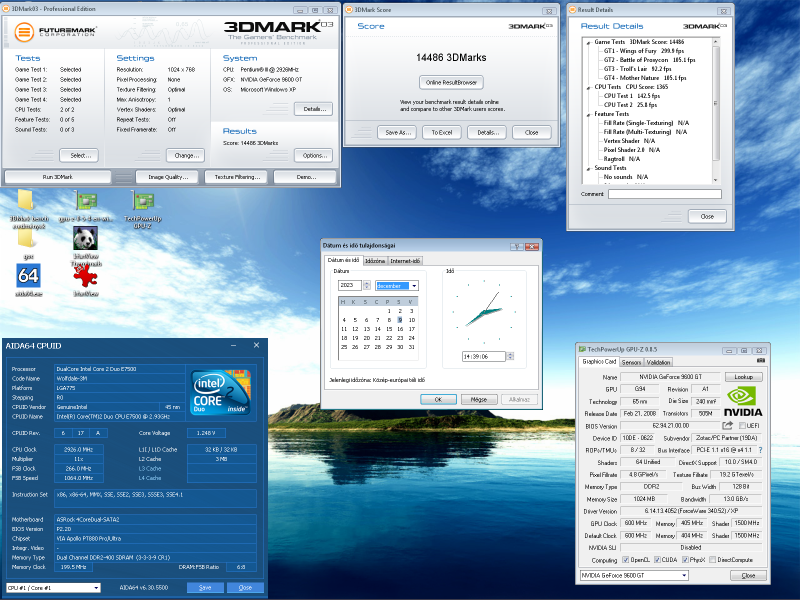Click Texture Filtering button in 3DMark03
The width and height of the screenshot is (800, 600).
coord(237,177)
